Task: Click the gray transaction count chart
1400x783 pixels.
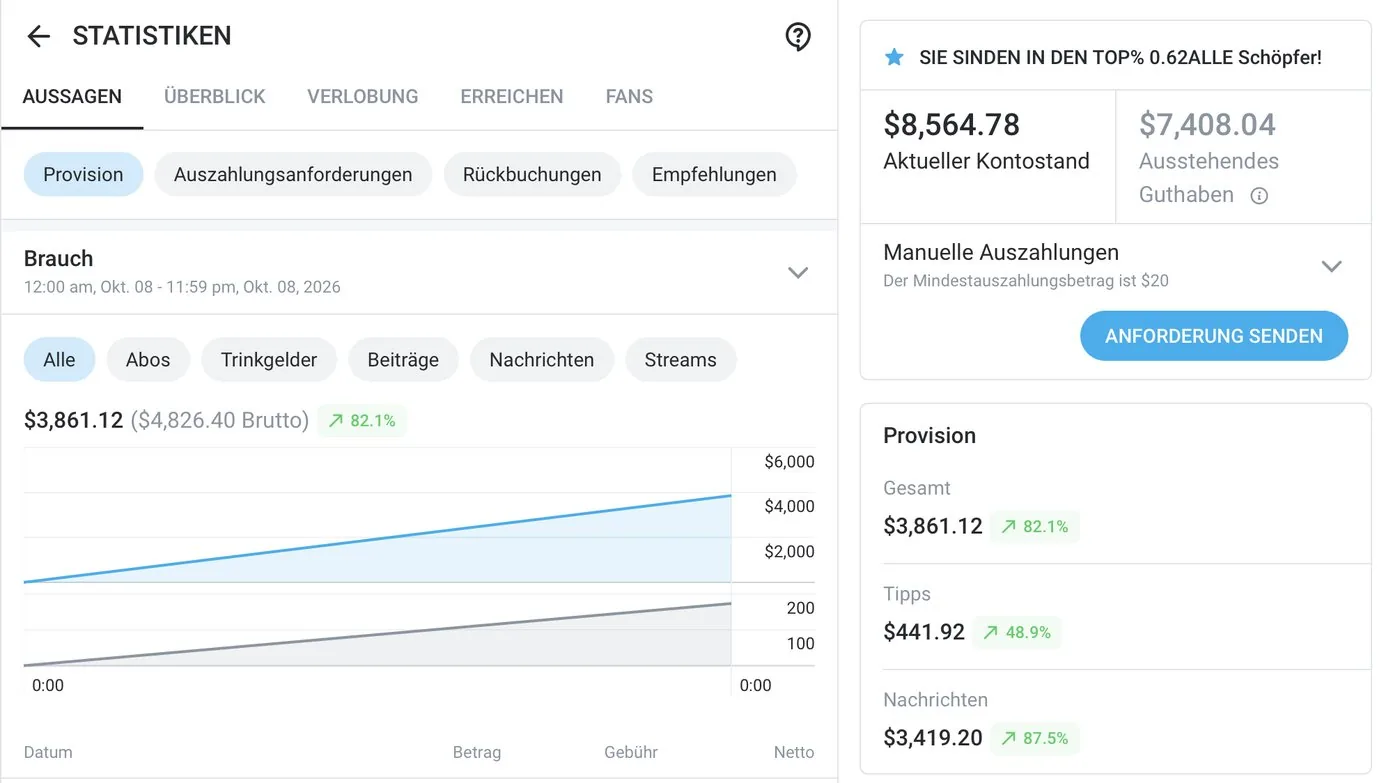Action: click(x=378, y=631)
